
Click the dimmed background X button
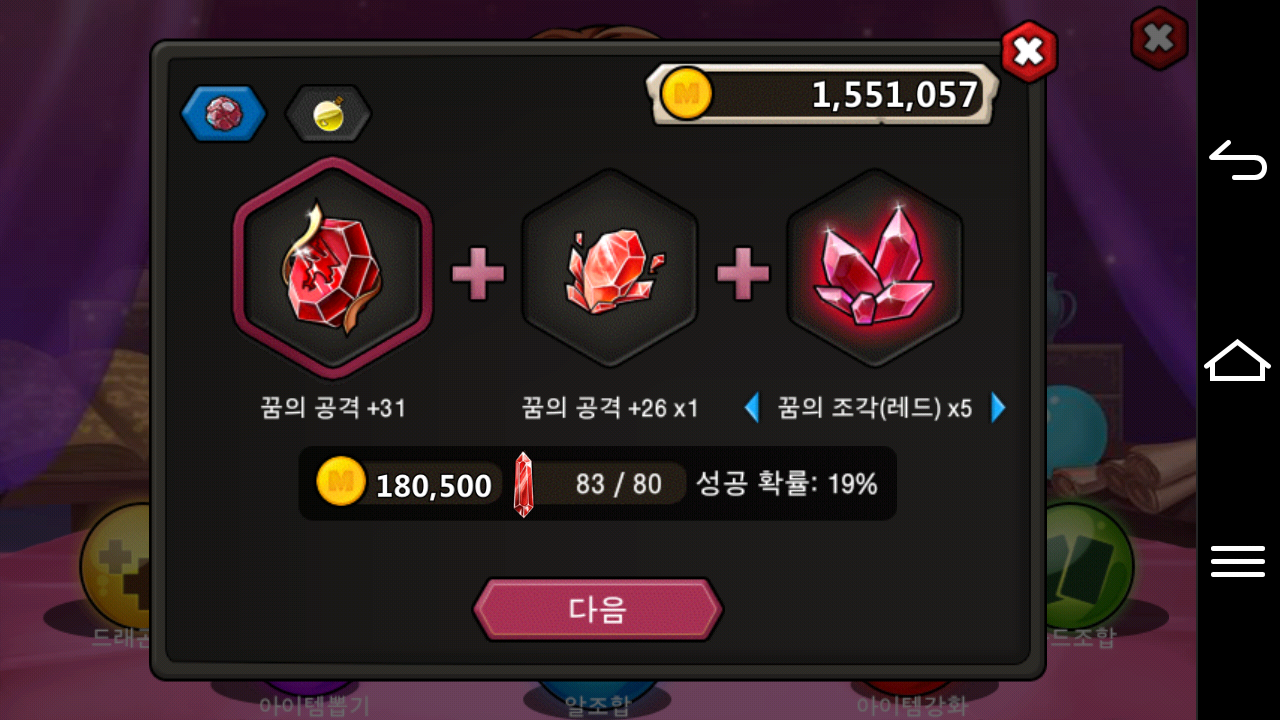1159,39
